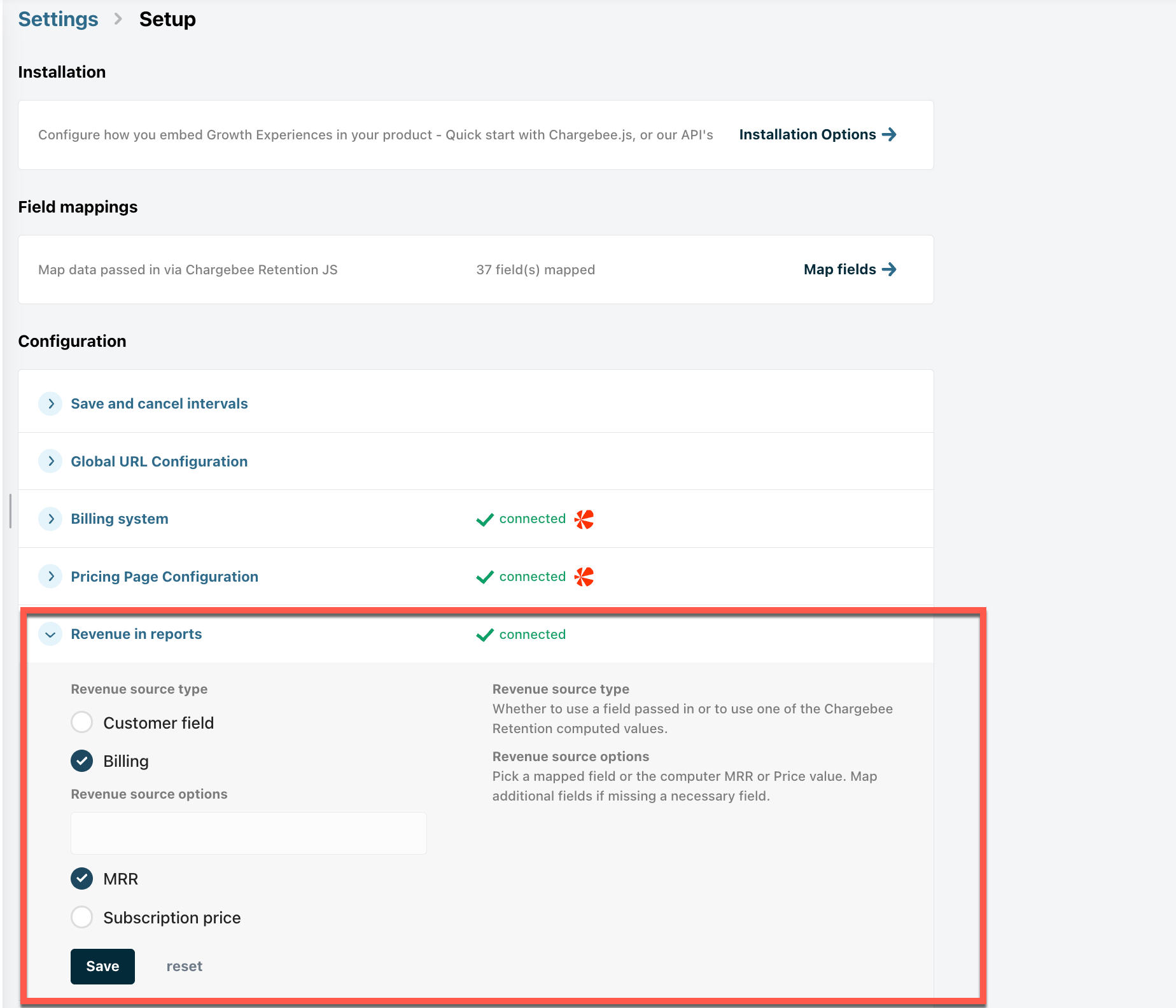The image size is (1176, 1008).
Task: Click green checkmark in Pricing Page row
Action: 485,577
